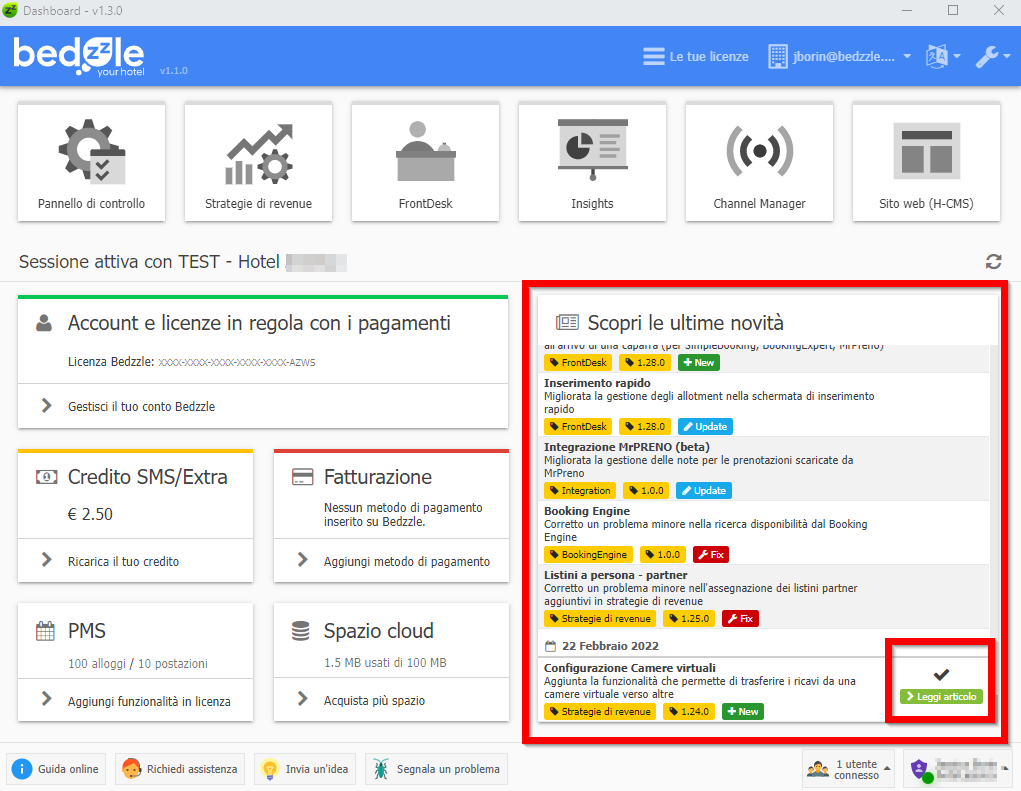Viewport: 1021px width, 791px height.
Task: Select the Listini a persona - partner title
Action: pyautogui.click(x=615, y=575)
